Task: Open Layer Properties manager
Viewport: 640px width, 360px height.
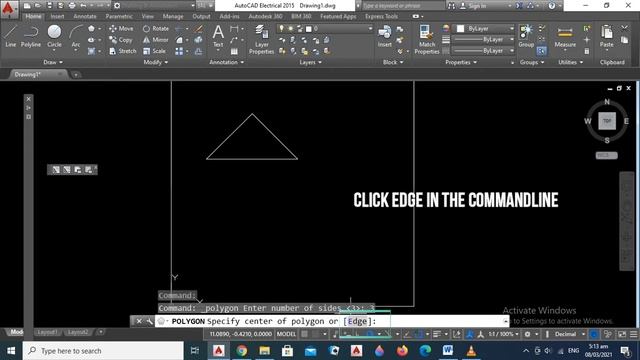Action: coord(261,40)
